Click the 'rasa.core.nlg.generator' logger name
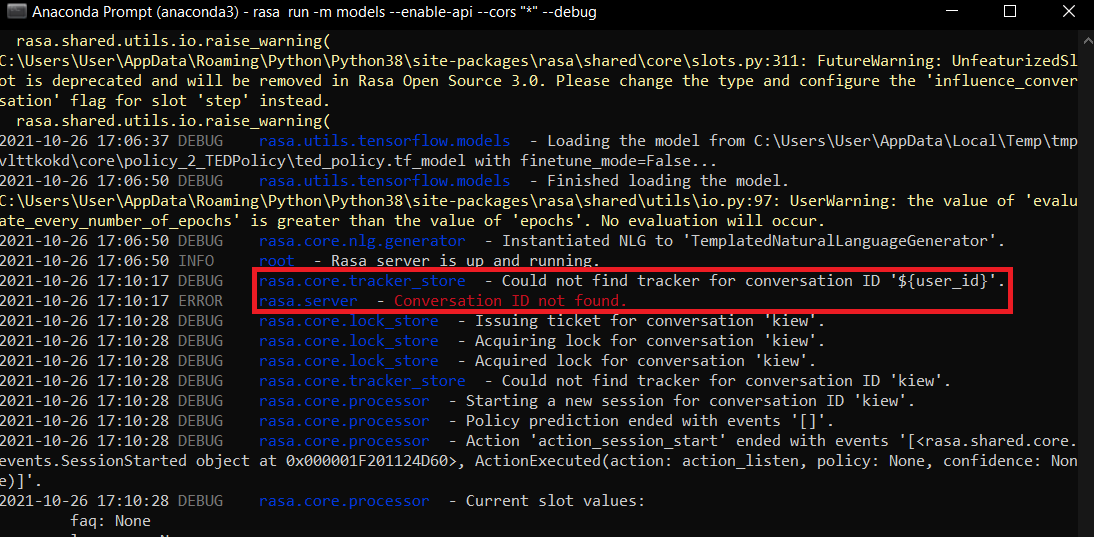 [x=361, y=241]
